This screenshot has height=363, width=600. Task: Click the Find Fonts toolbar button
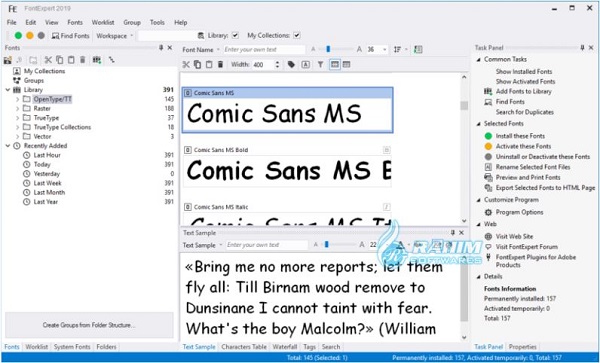[70, 36]
